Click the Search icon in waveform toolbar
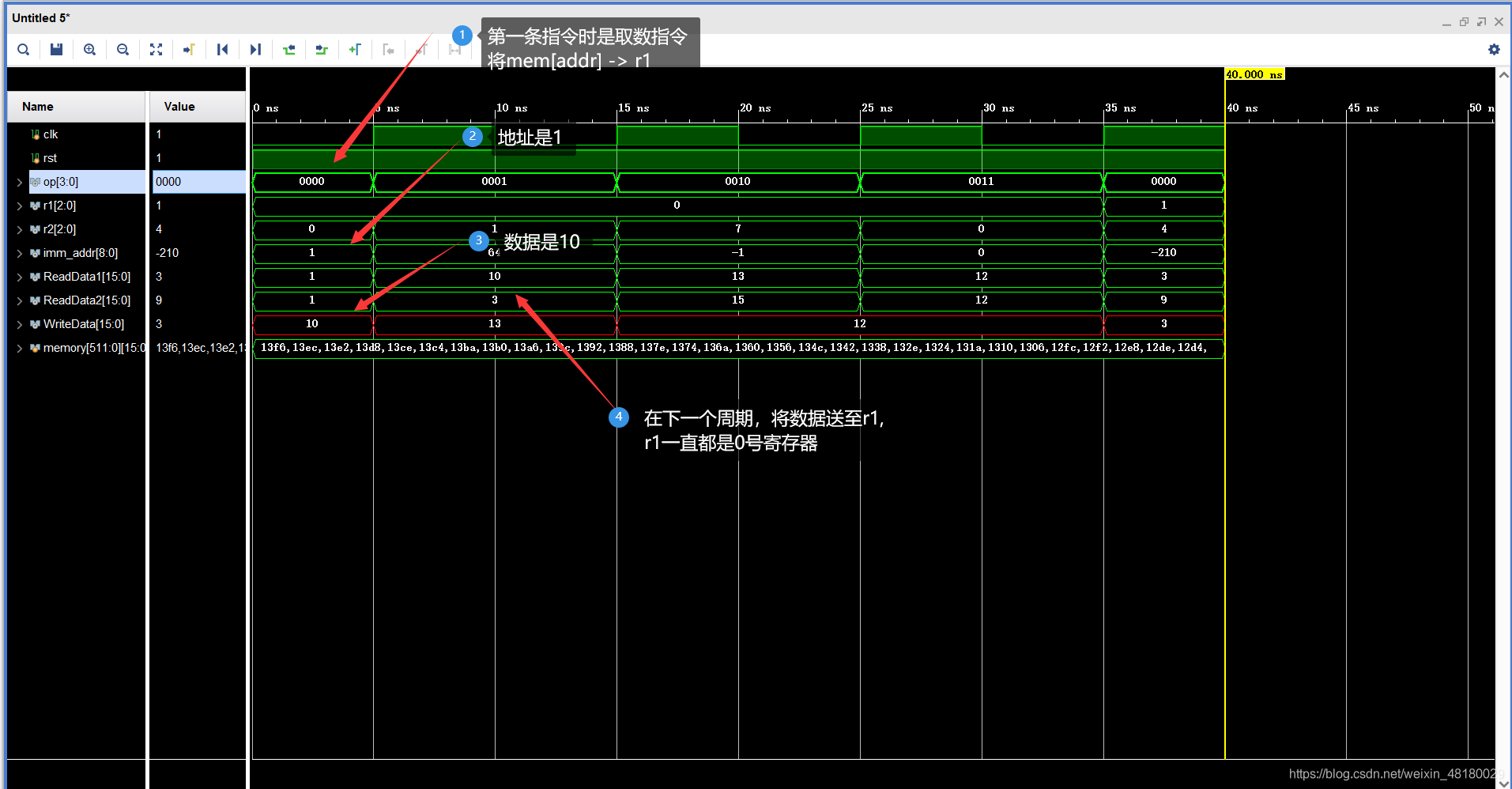The height and width of the screenshot is (789, 1512). click(24, 50)
